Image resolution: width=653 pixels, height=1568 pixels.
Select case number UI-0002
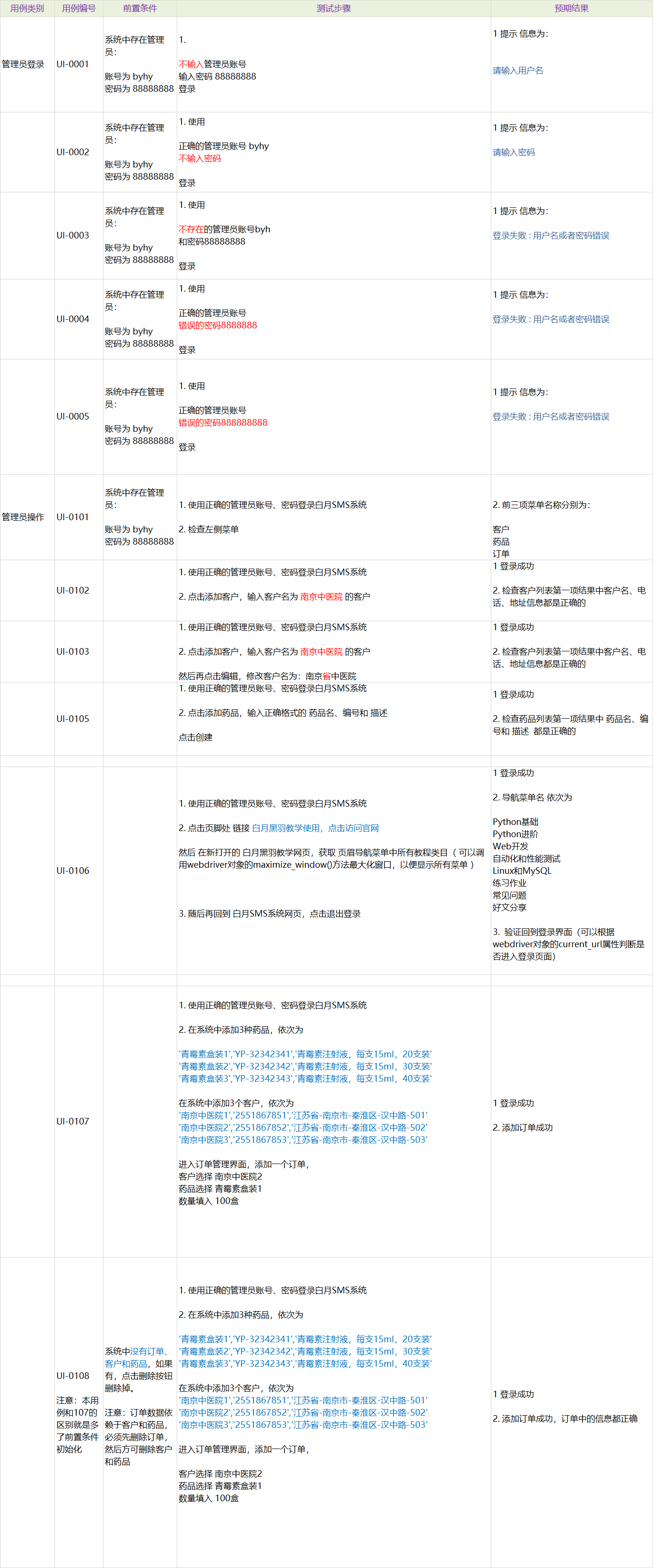point(72,152)
